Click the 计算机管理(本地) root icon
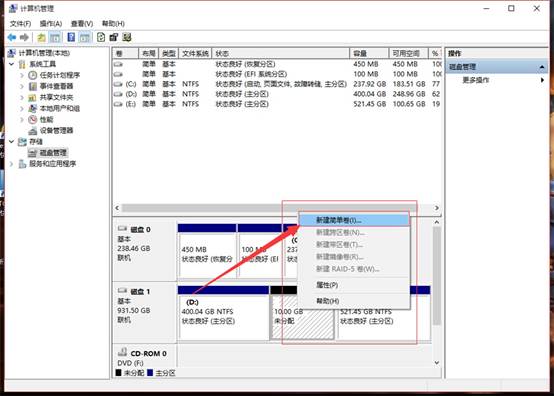Viewport: 554px width, 396px height. point(12,53)
